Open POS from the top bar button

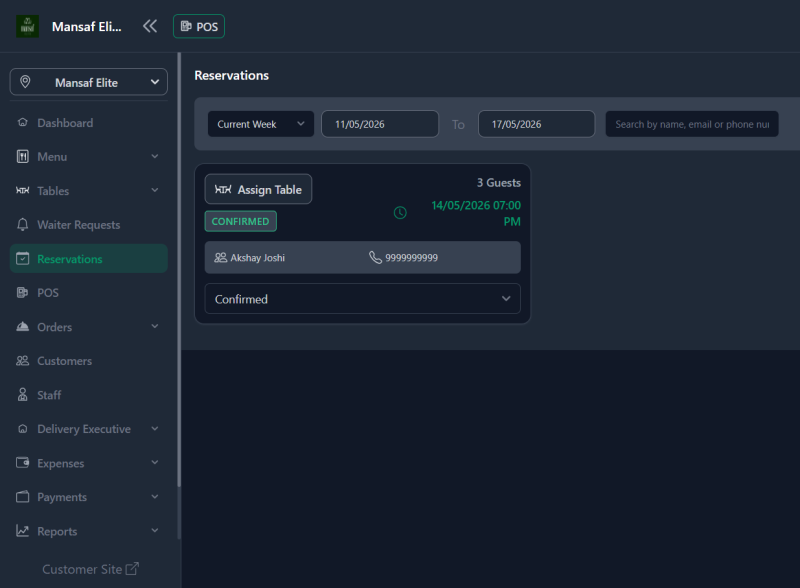point(199,27)
